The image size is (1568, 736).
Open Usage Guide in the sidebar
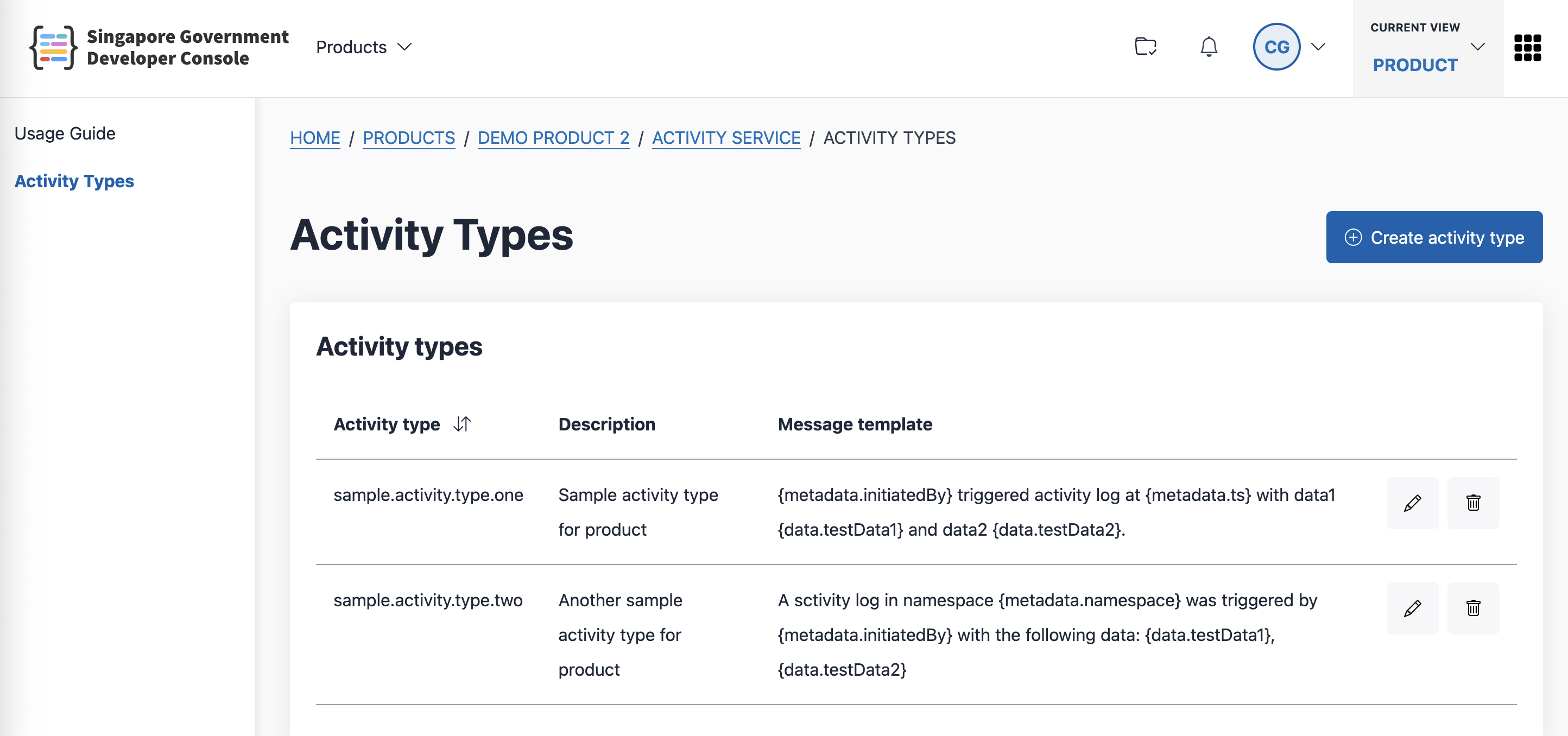[65, 133]
